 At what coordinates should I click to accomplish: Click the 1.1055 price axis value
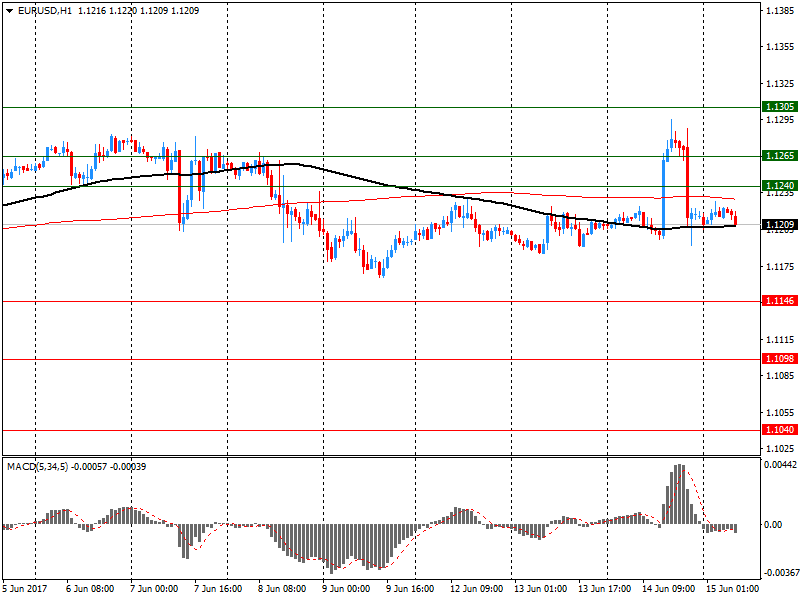(780, 413)
